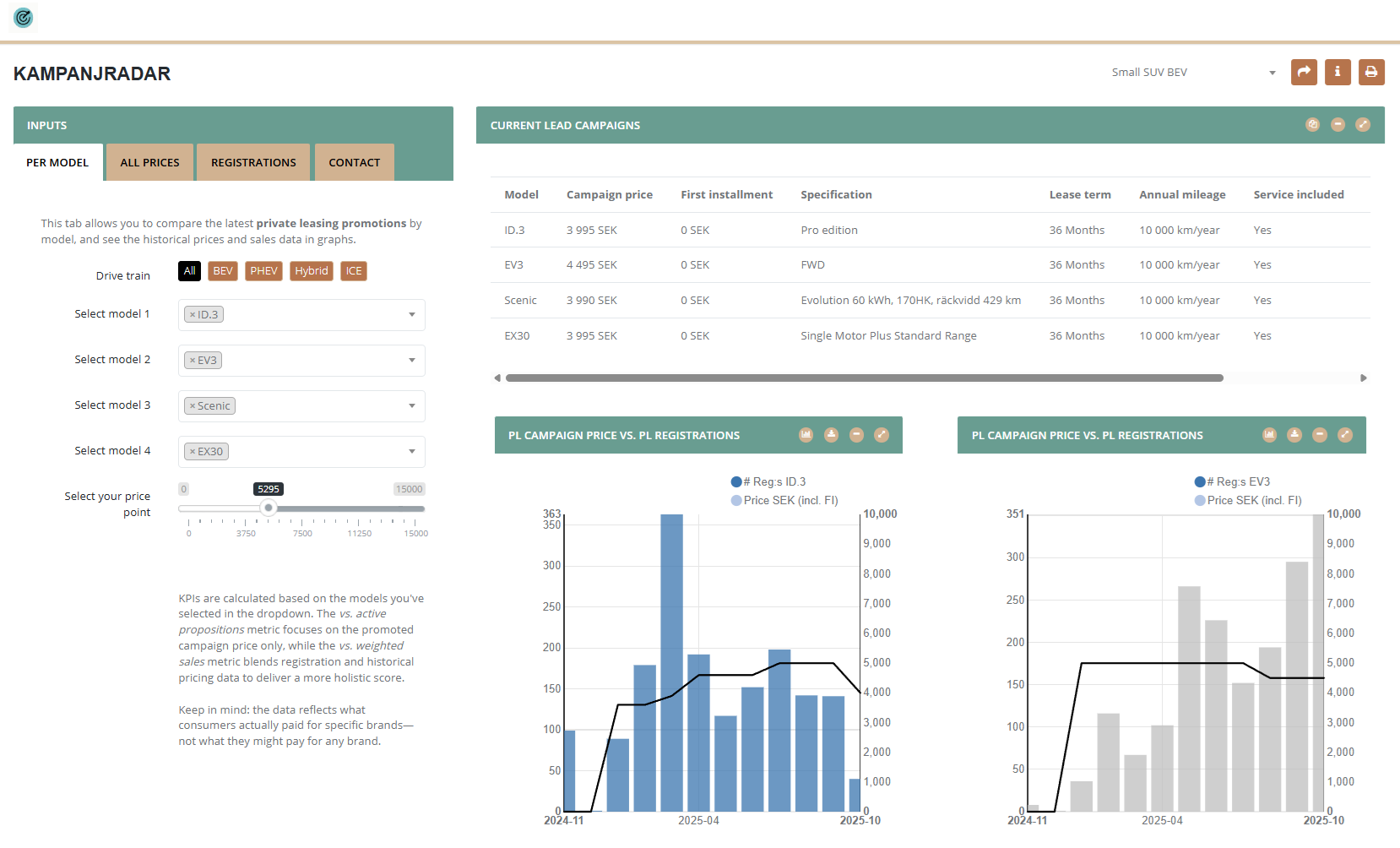The image size is (1400, 848).
Task: Open the REGISTRATIONS tab
Action: 253,161
